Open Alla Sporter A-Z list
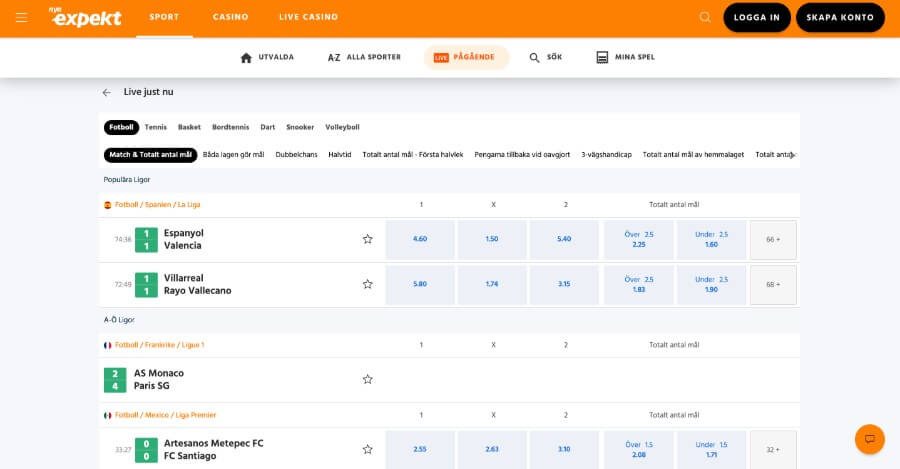This screenshot has height=469, width=900. click(x=364, y=57)
